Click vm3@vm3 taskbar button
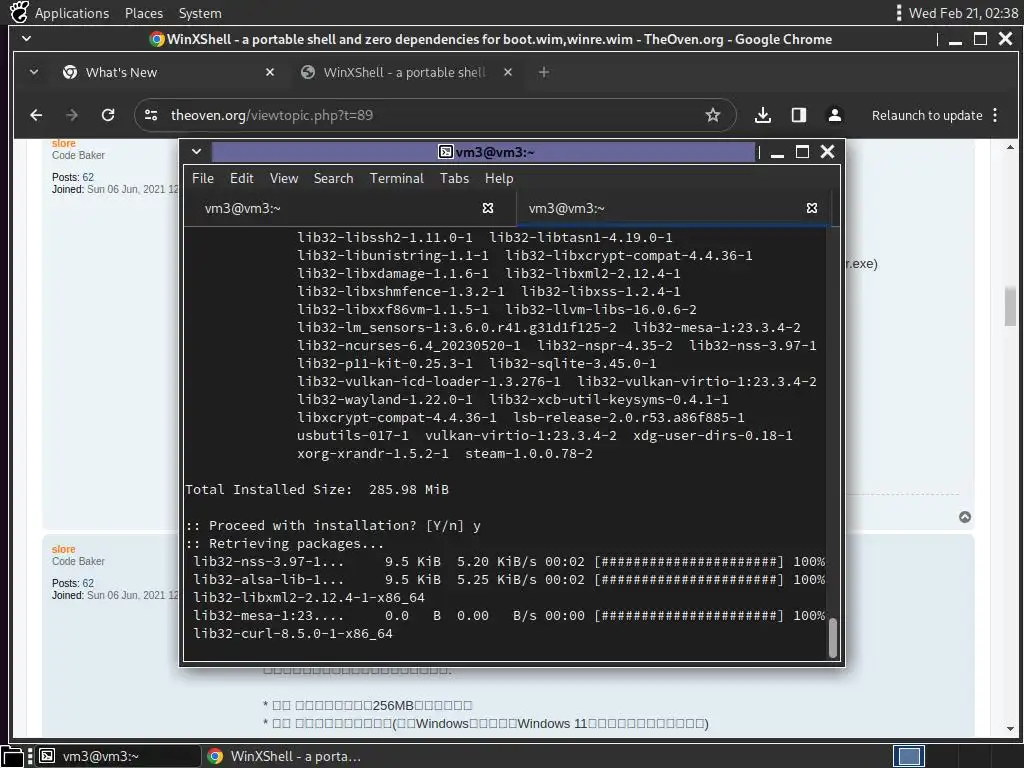The image size is (1024, 768). coord(118,756)
